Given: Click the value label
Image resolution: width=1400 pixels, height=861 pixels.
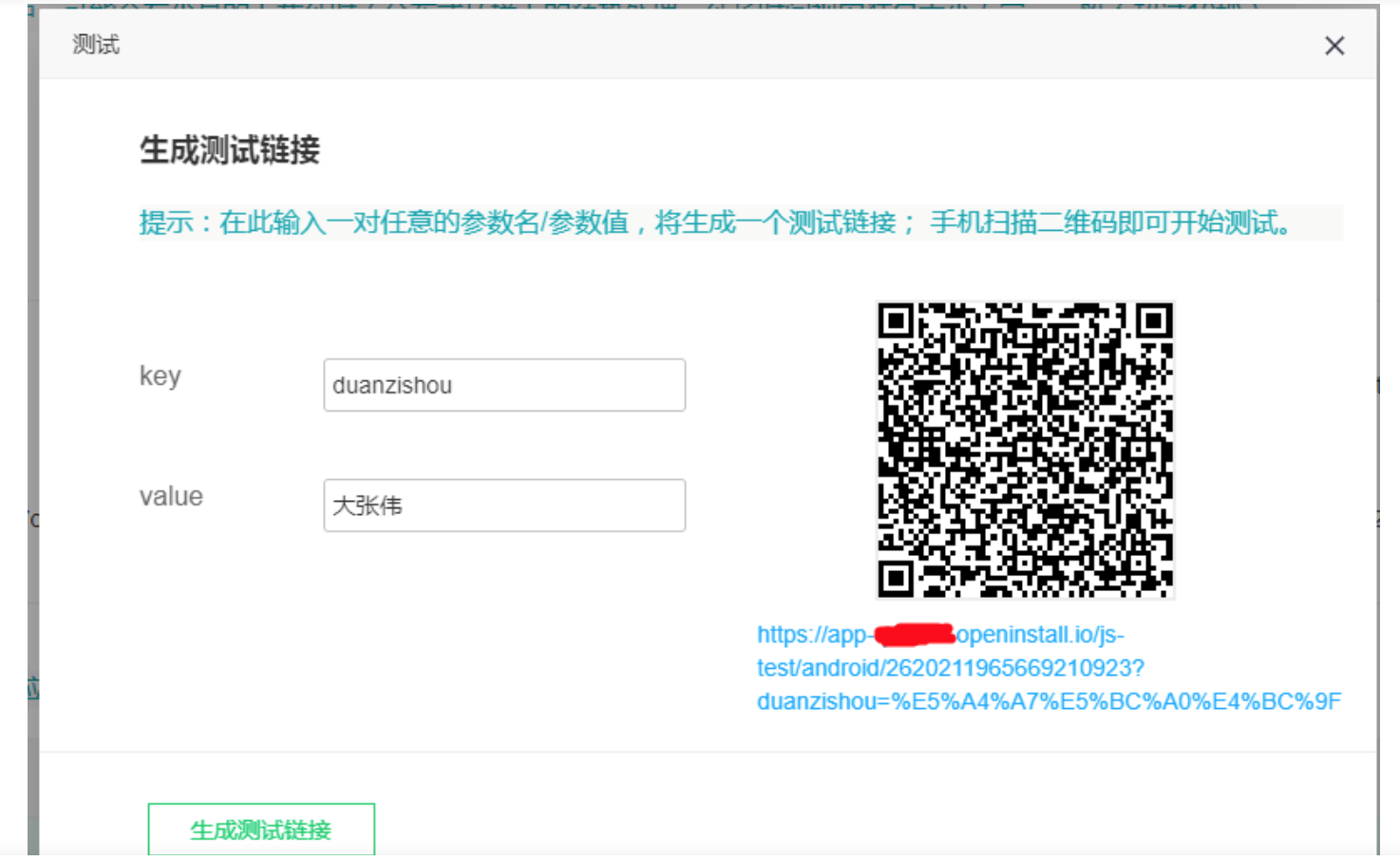Looking at the screenshot, I should coord(171,496).
